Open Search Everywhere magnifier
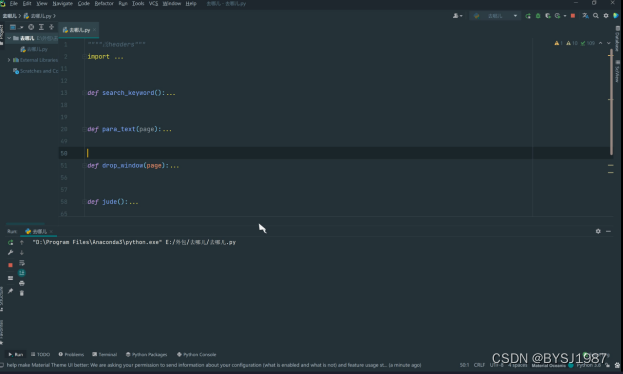Screen dimensions: 623x374 (x=596, y=16)
